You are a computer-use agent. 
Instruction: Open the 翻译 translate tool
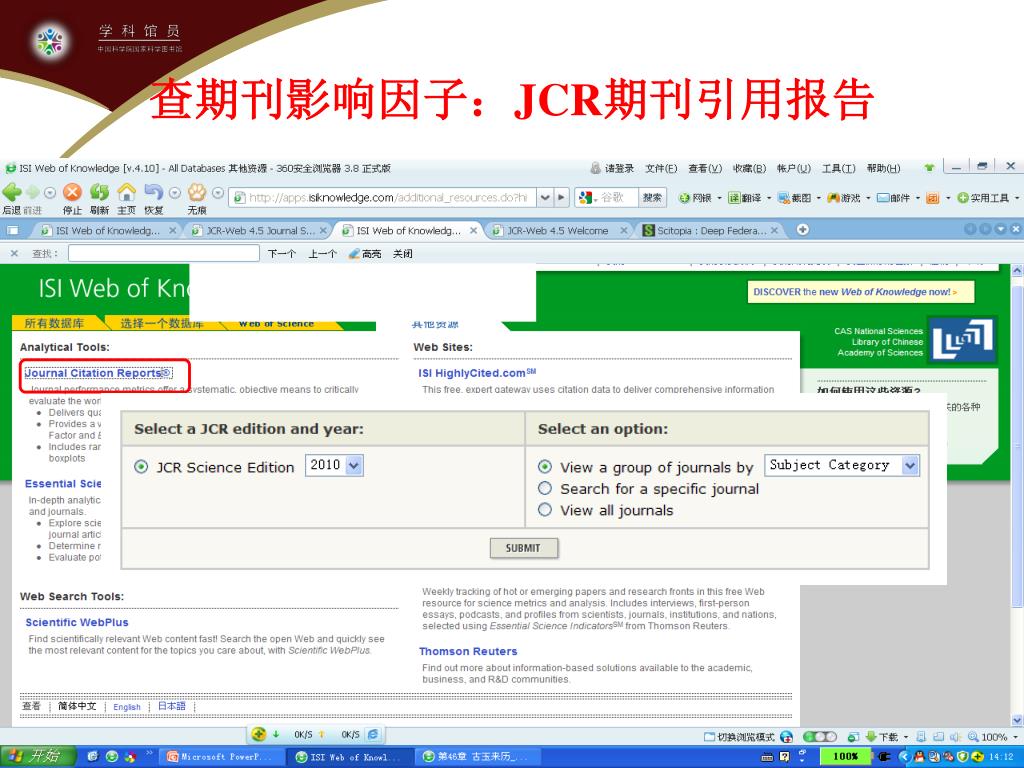[x=745, y=198]
